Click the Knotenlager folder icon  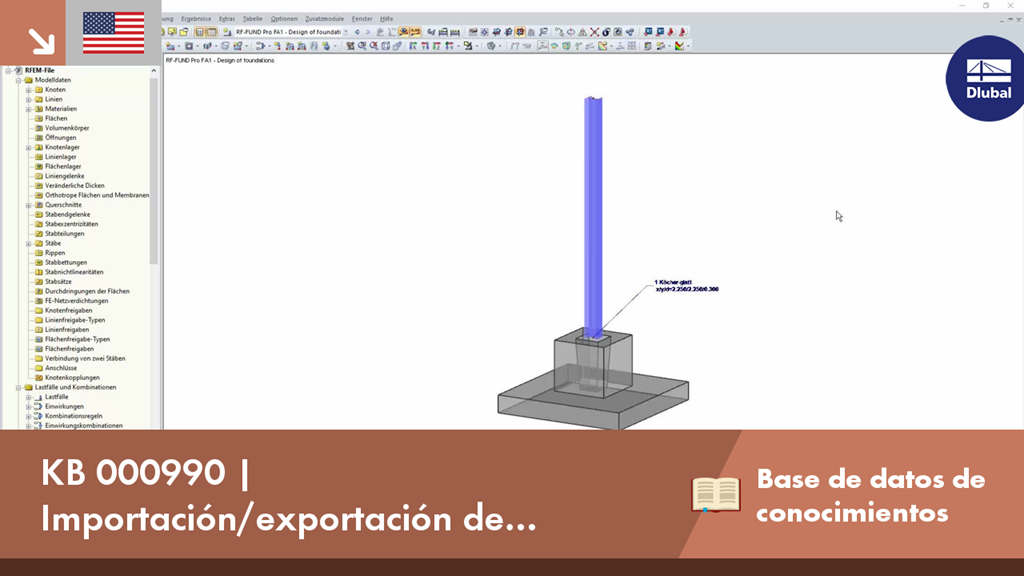(39, 148)
